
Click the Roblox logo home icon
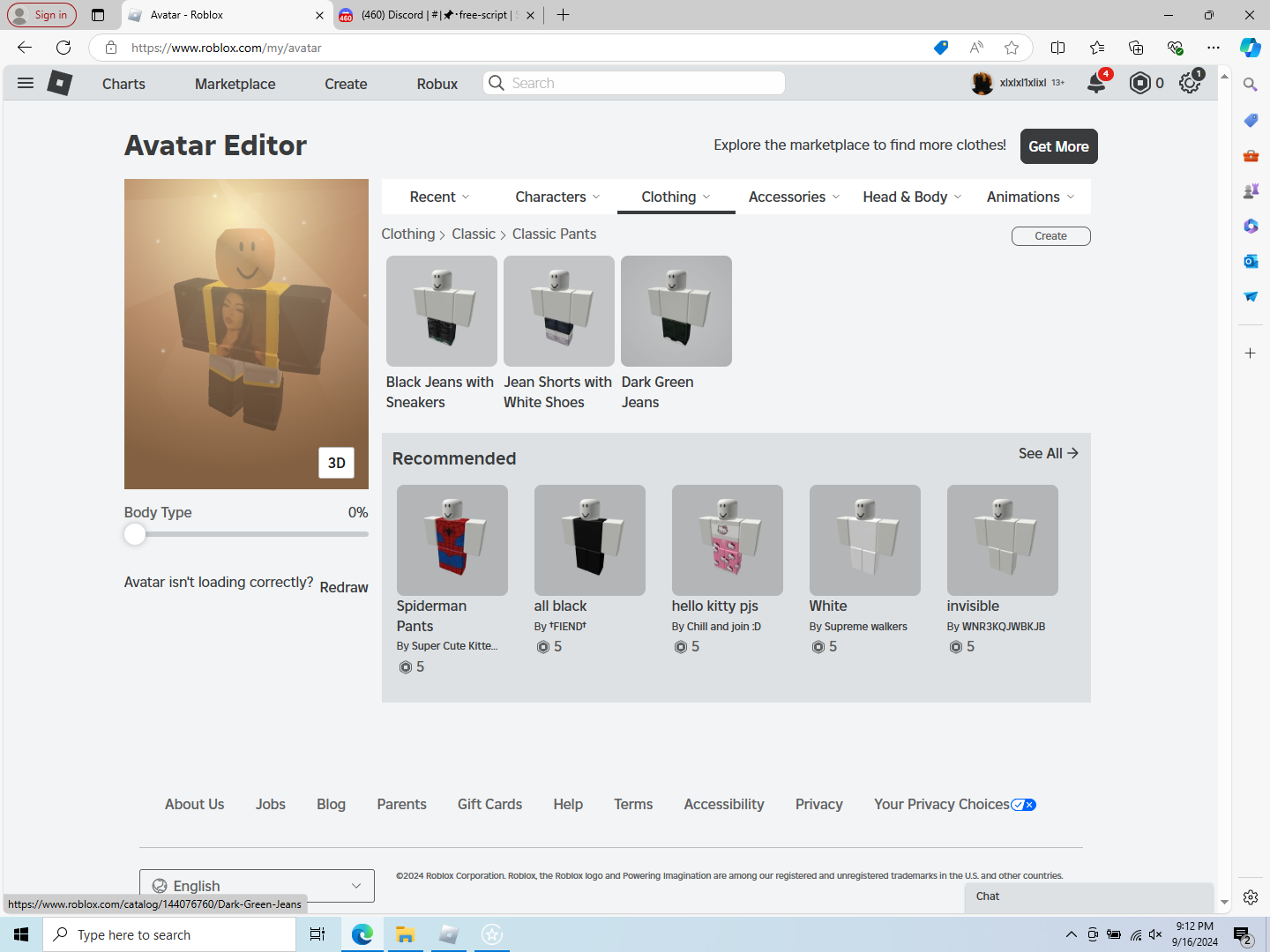59,83
